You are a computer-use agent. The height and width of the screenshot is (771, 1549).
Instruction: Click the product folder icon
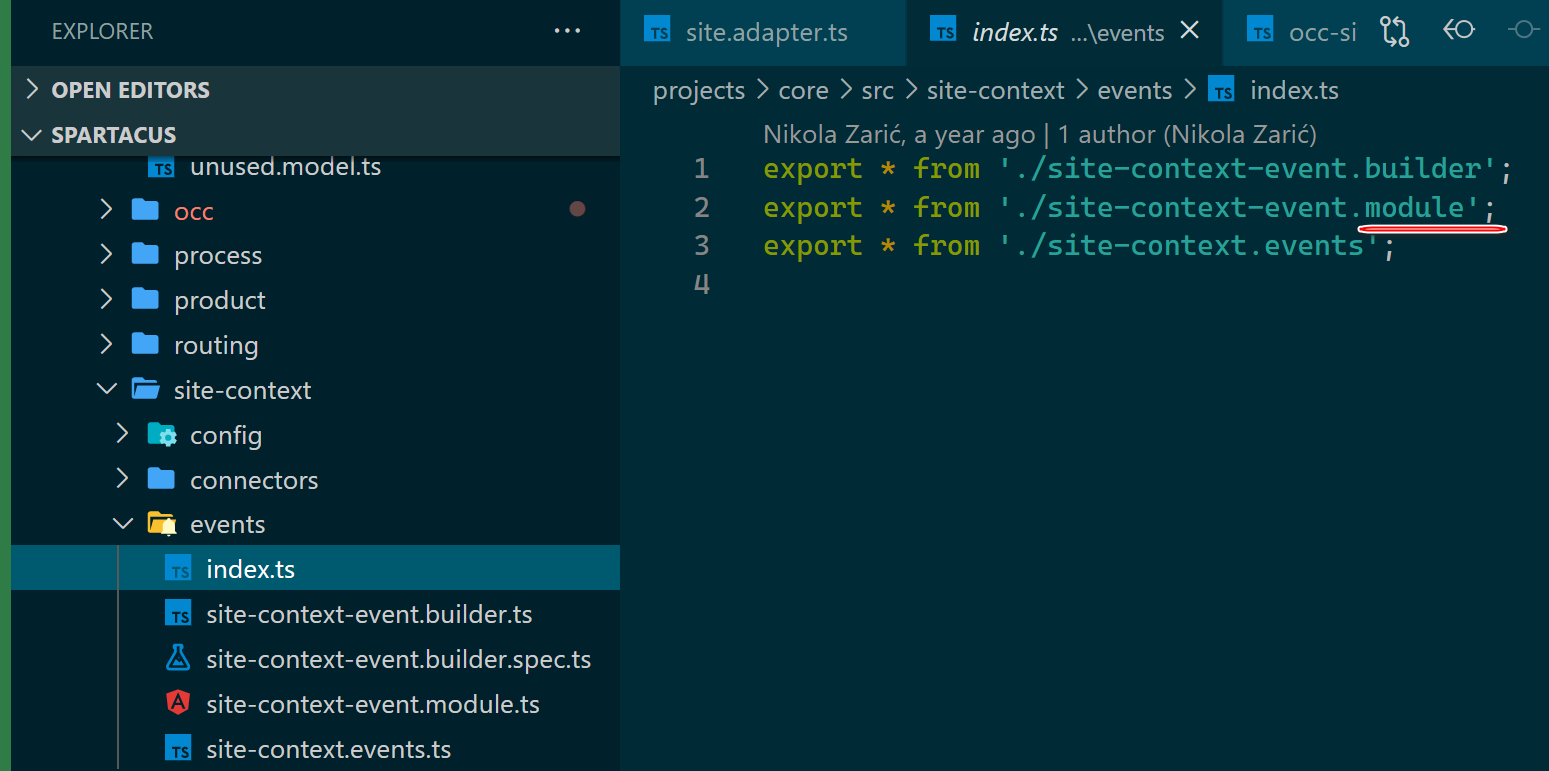click(x=146, y=300)
